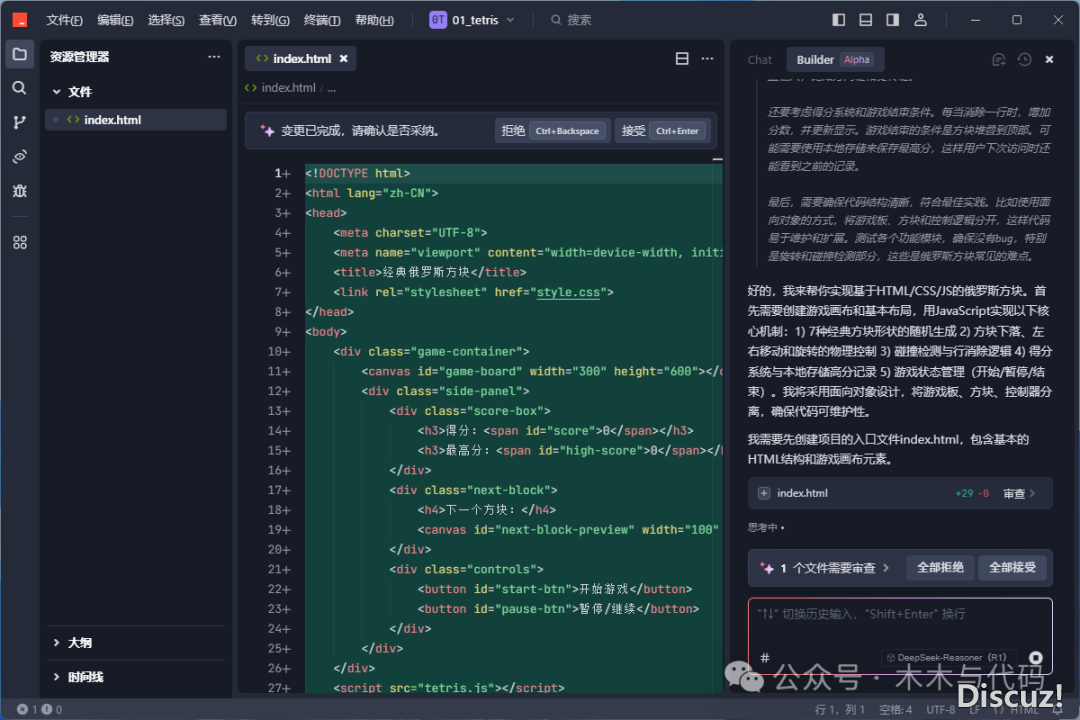Toggle the primary sidebar visibility
Image resolution: width=1080 pixels, height=720 pixels.
point(839,20)
